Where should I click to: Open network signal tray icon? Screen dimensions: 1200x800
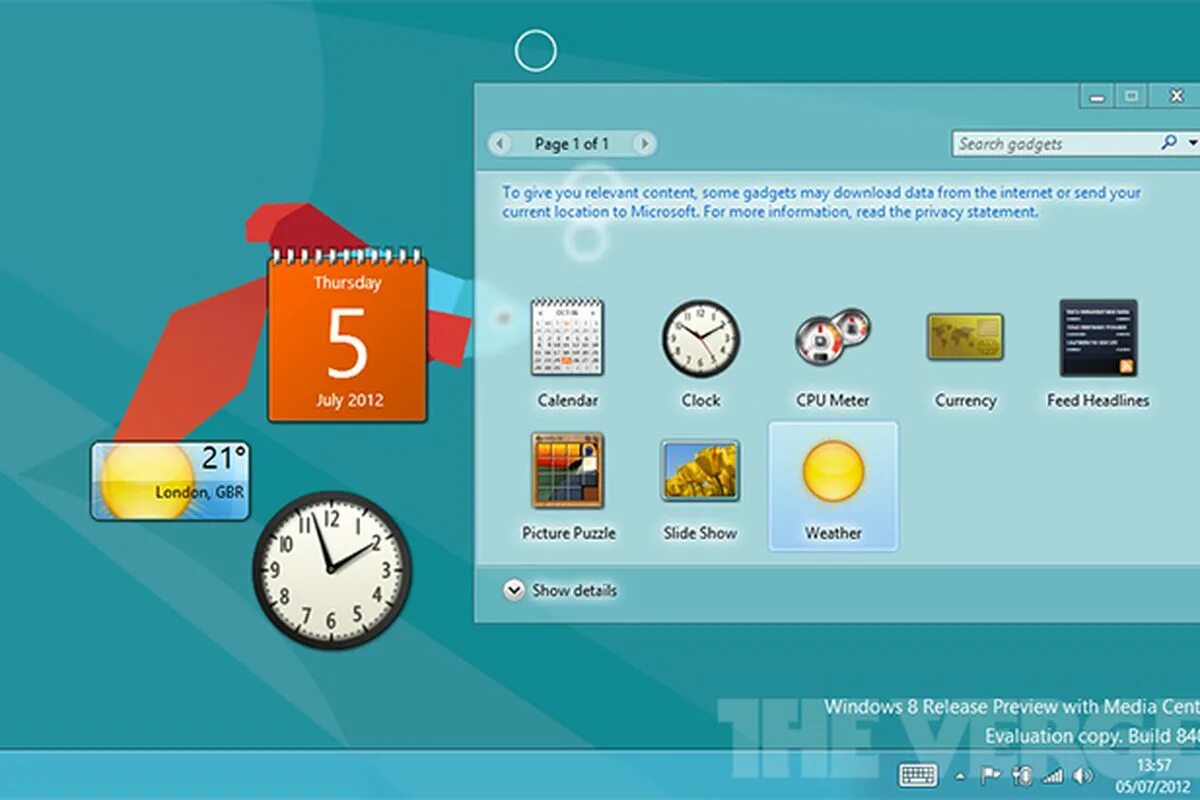click(1053, 775)
